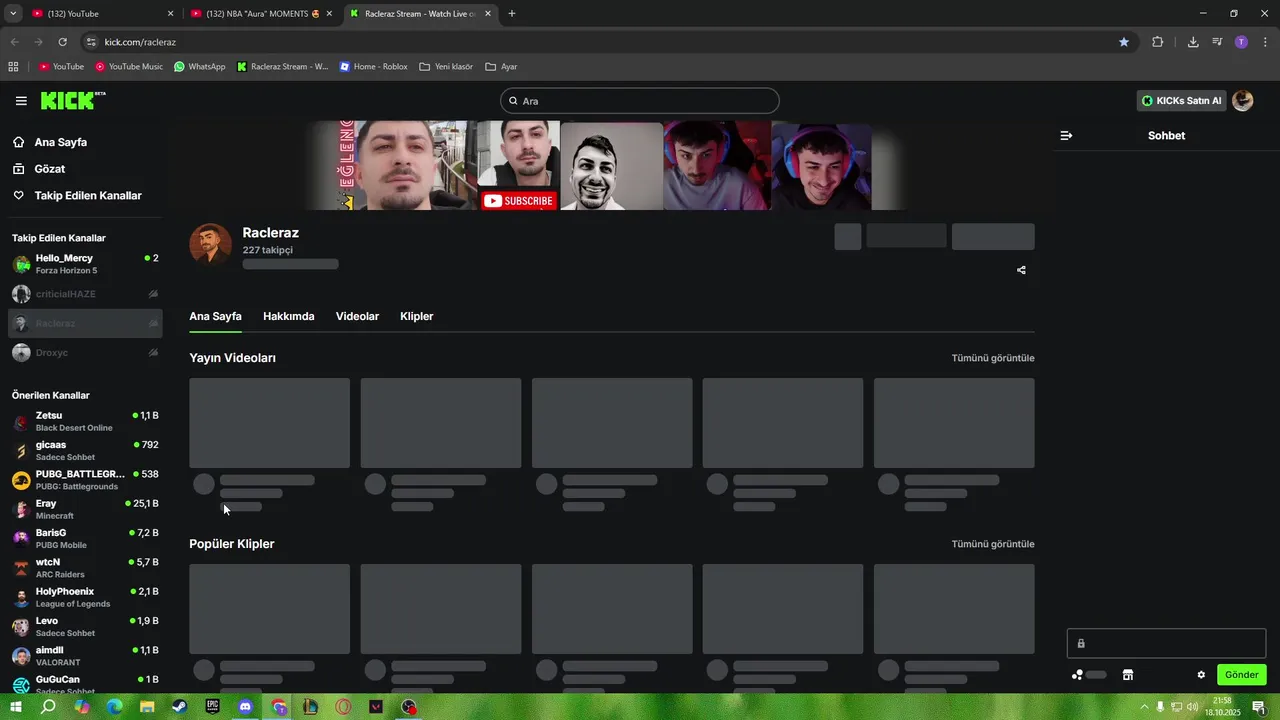Open a new Chrome tab

[512, 14]
